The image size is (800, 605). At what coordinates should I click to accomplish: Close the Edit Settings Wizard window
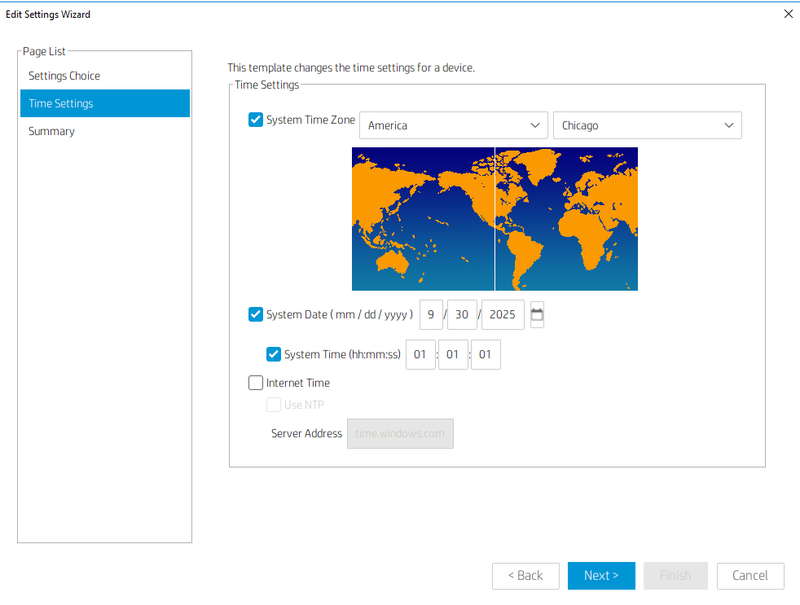coord(787,14)
